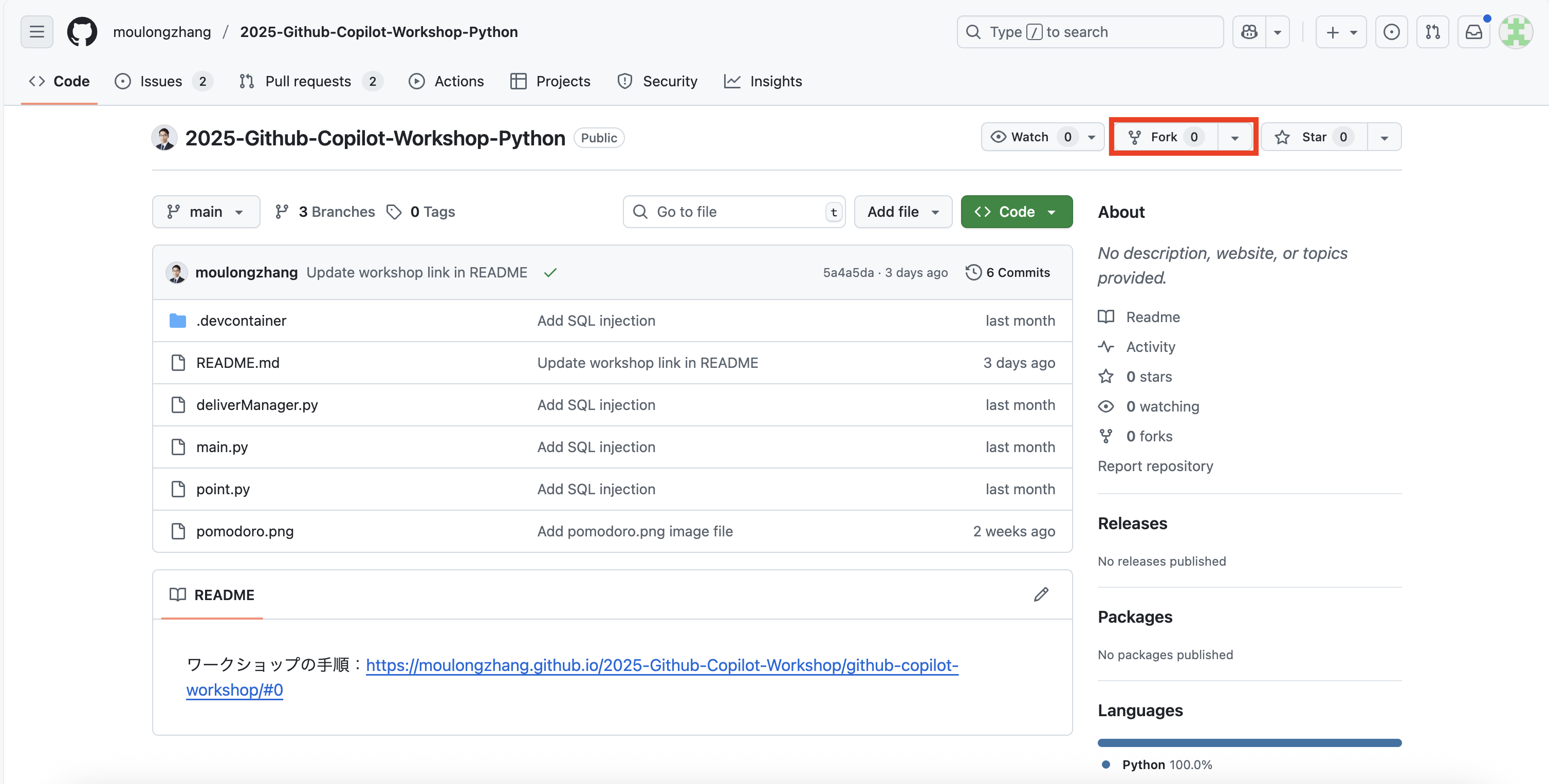This screenshot has width=1549, height=784.
Task: View the 0 Tags page
Action: click(x=421, y=212)
